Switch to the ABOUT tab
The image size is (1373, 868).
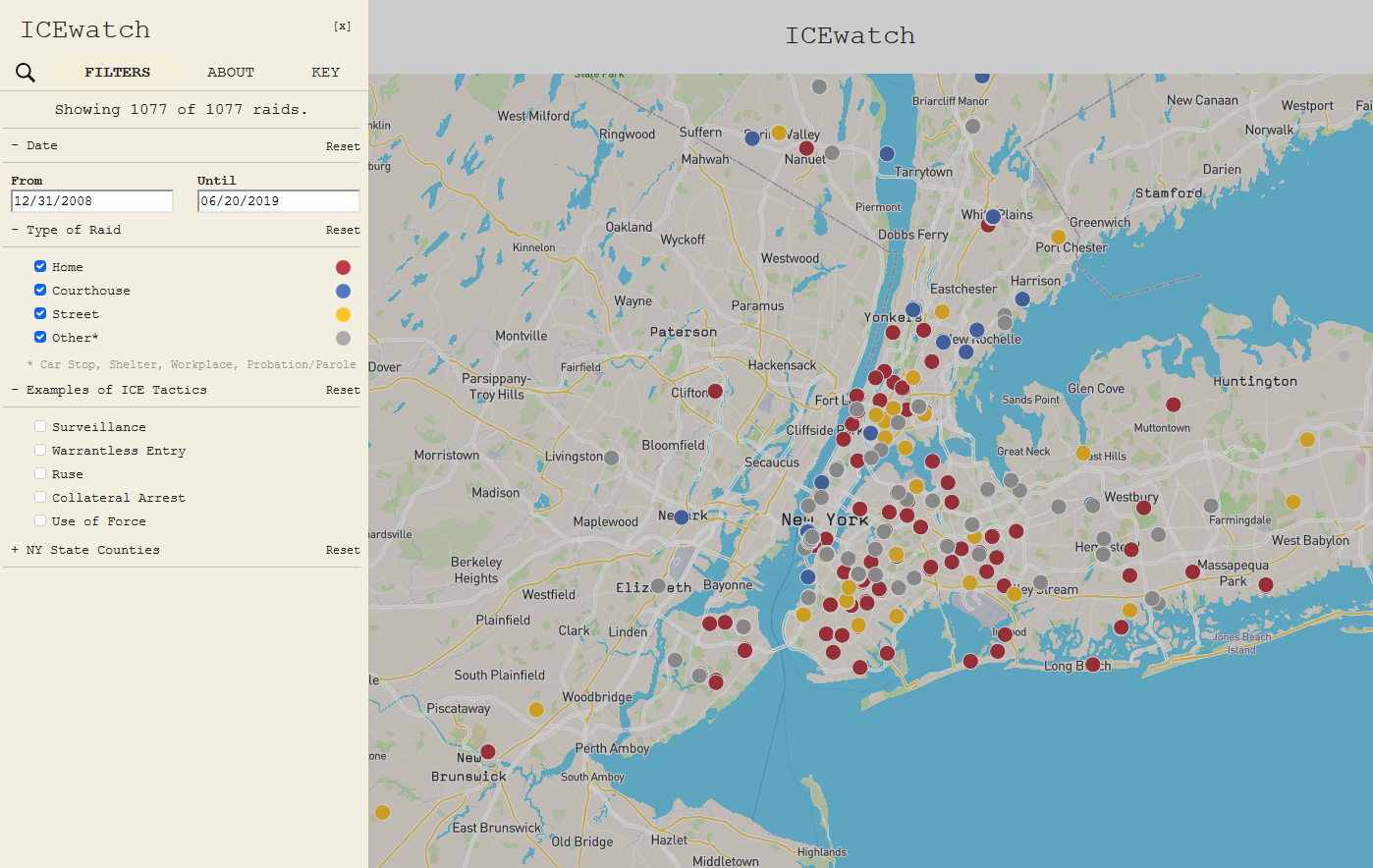click(x=230, y=73)
